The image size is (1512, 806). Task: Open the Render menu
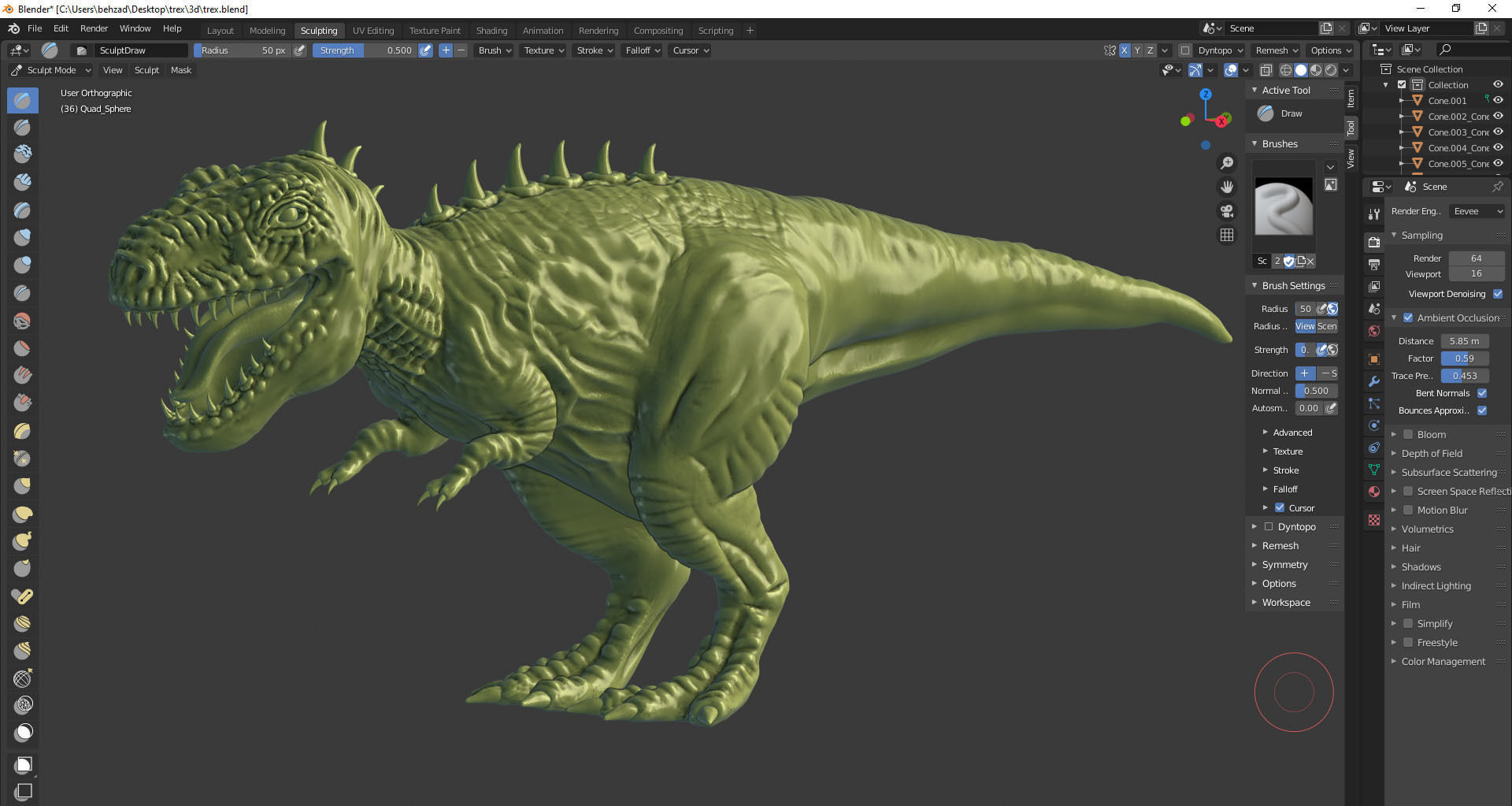point(94,28)
